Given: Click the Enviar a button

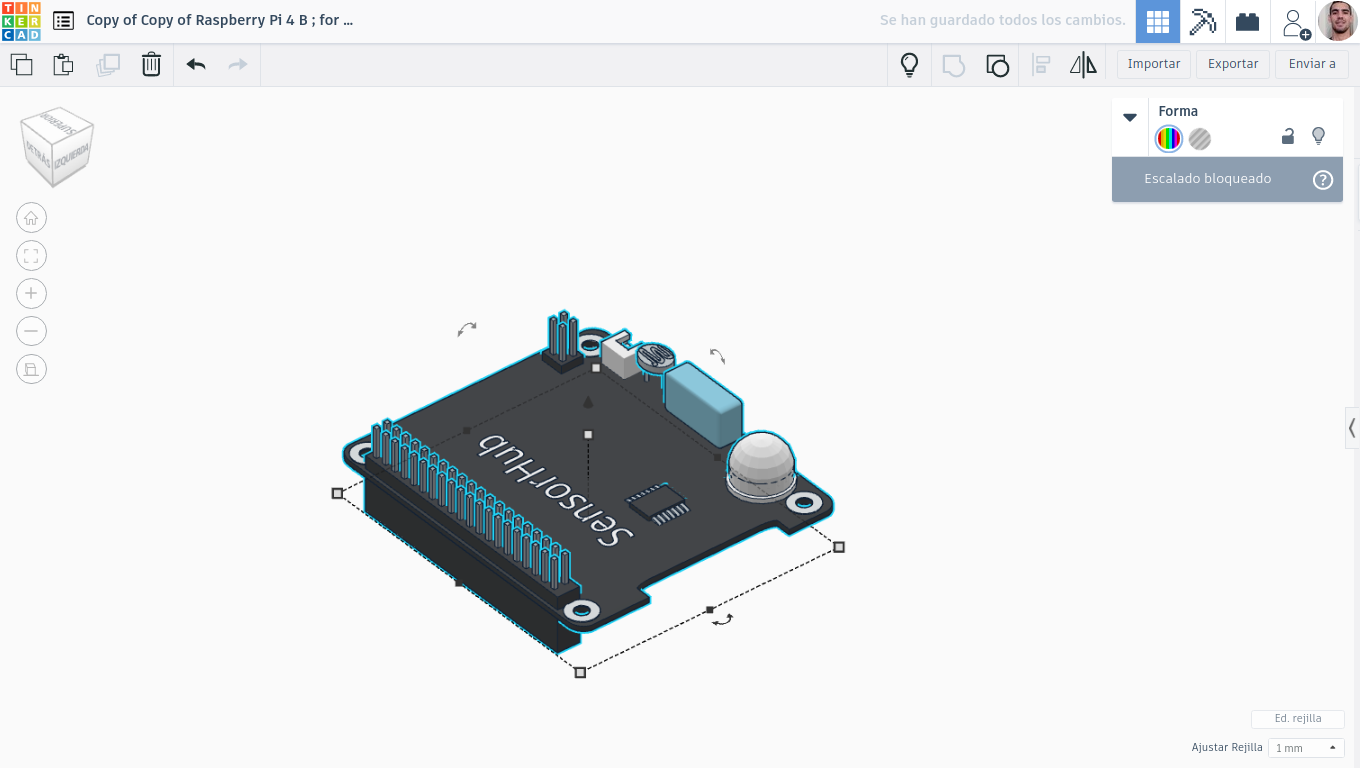Looking at the screenshot, I should (x=1312, y=64).
